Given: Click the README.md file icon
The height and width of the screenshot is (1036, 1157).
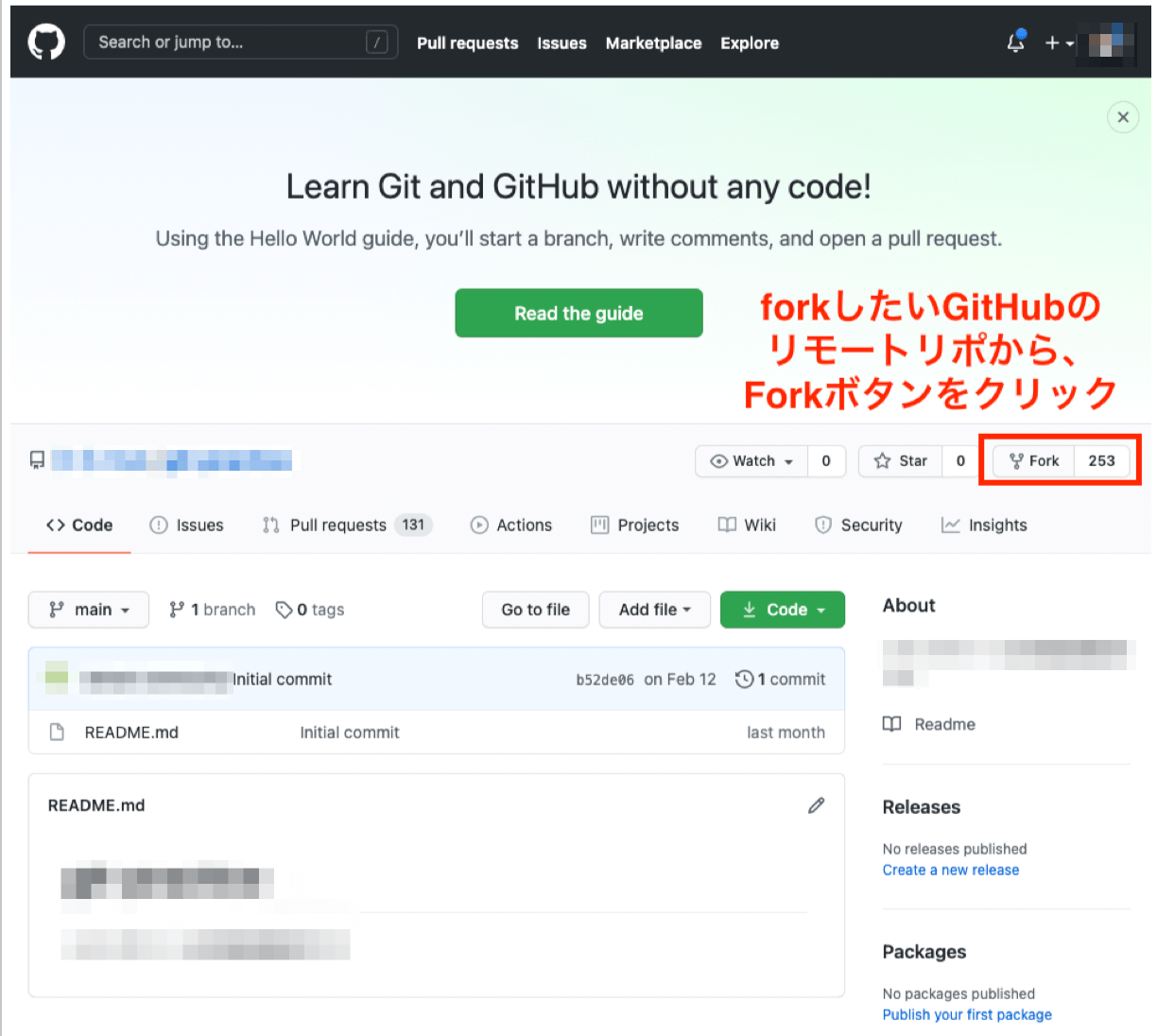Looking at the screenshot, I should 57,733.
